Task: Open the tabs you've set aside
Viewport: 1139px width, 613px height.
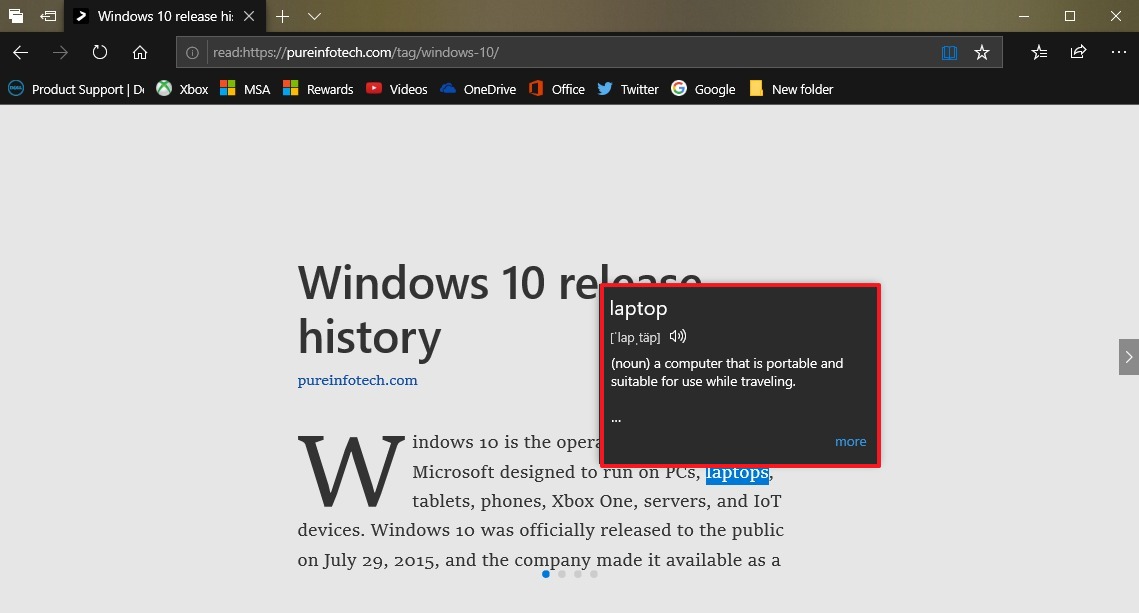Action: point(15,16)
